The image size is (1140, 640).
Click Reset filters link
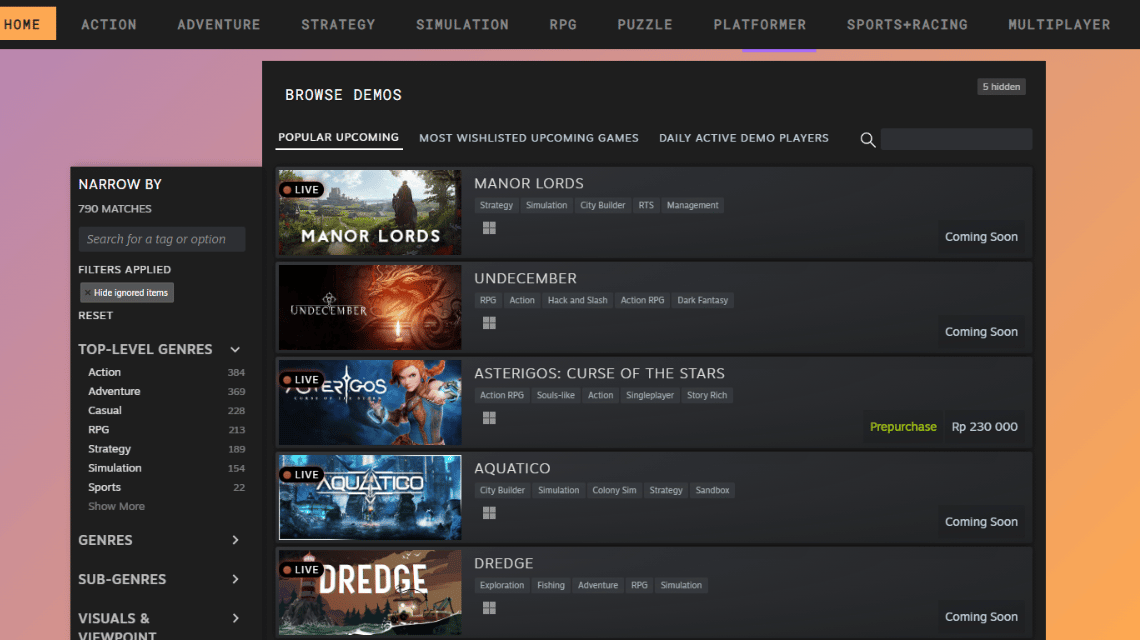(x=95, y=316)
